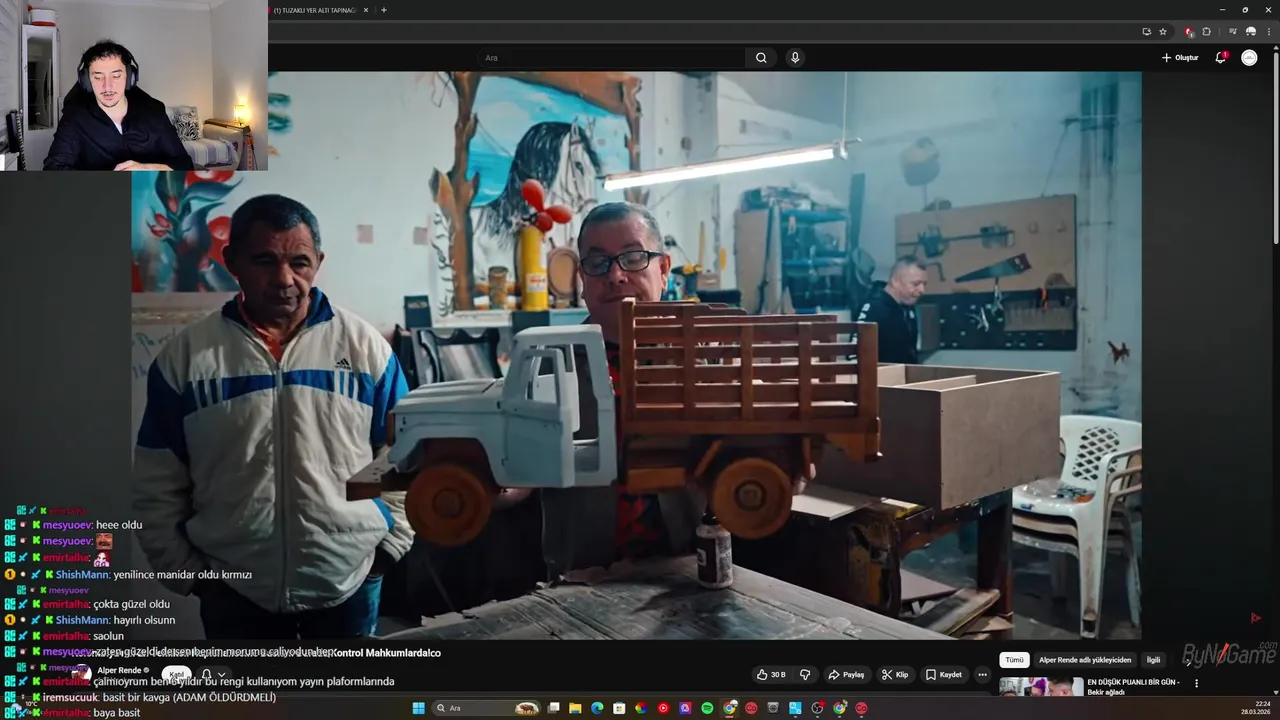Click the page vertical scrollbar
Image resolution: width=1280 pixels, height=720 pixels.
(x=1275, y=148)
